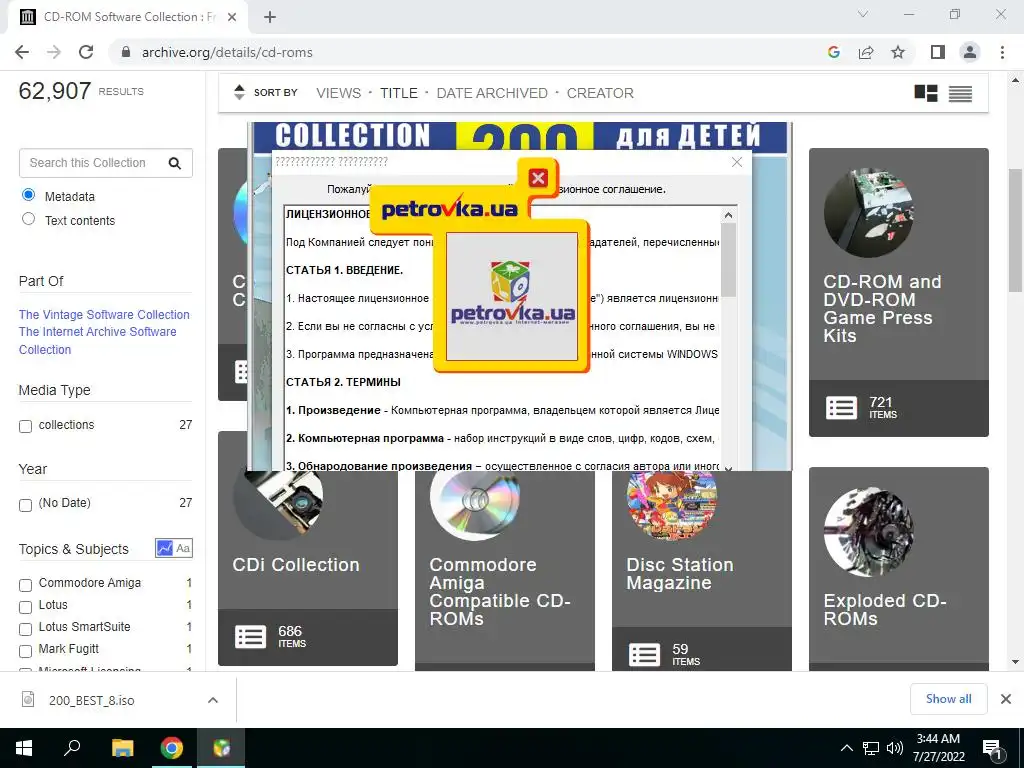Image resolution: width=1024 pixels, height=768 pixels.
Task: Click the 721 items list icon
Action: coord(842,408)
